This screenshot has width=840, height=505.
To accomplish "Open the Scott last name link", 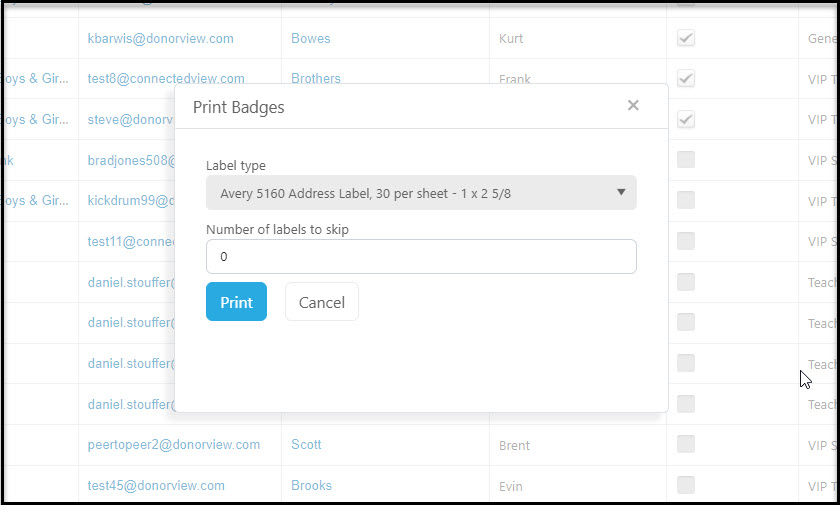I will 306,444.
